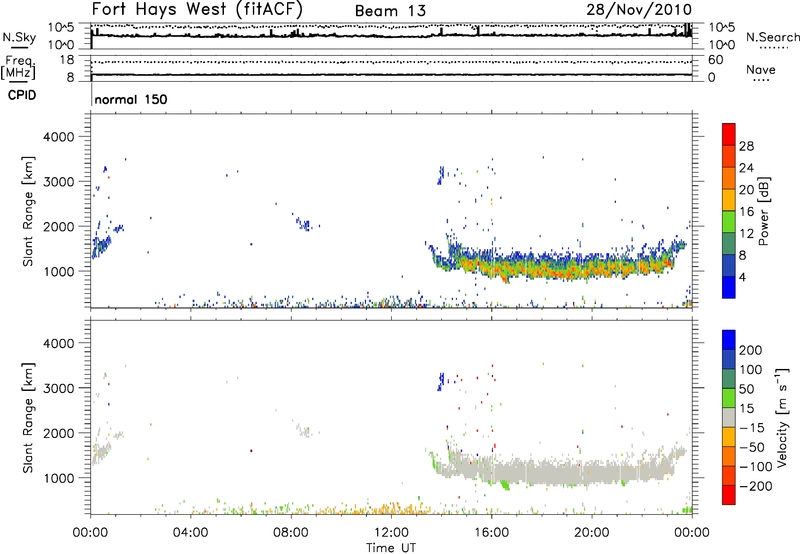Click the N.Sky legend label
The image size is (800, 554).
coord(18,37)
